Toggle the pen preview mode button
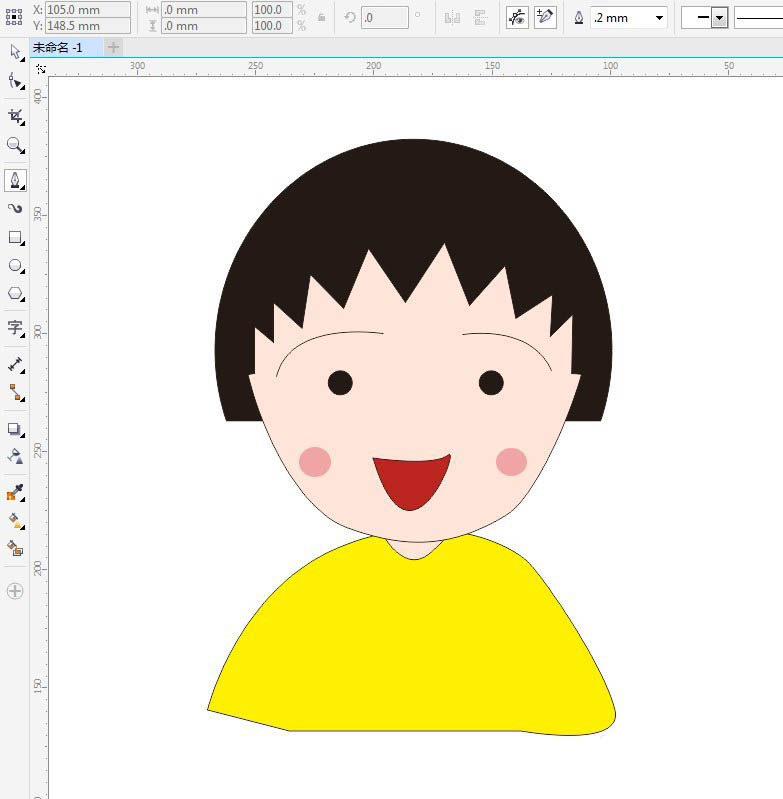 click(x=517, y=17)
